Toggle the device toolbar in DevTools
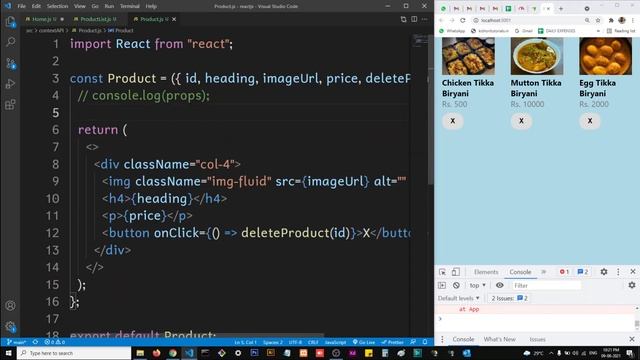Image resolution: width=640 pixels, height=360 pixels. pos(456,272)
